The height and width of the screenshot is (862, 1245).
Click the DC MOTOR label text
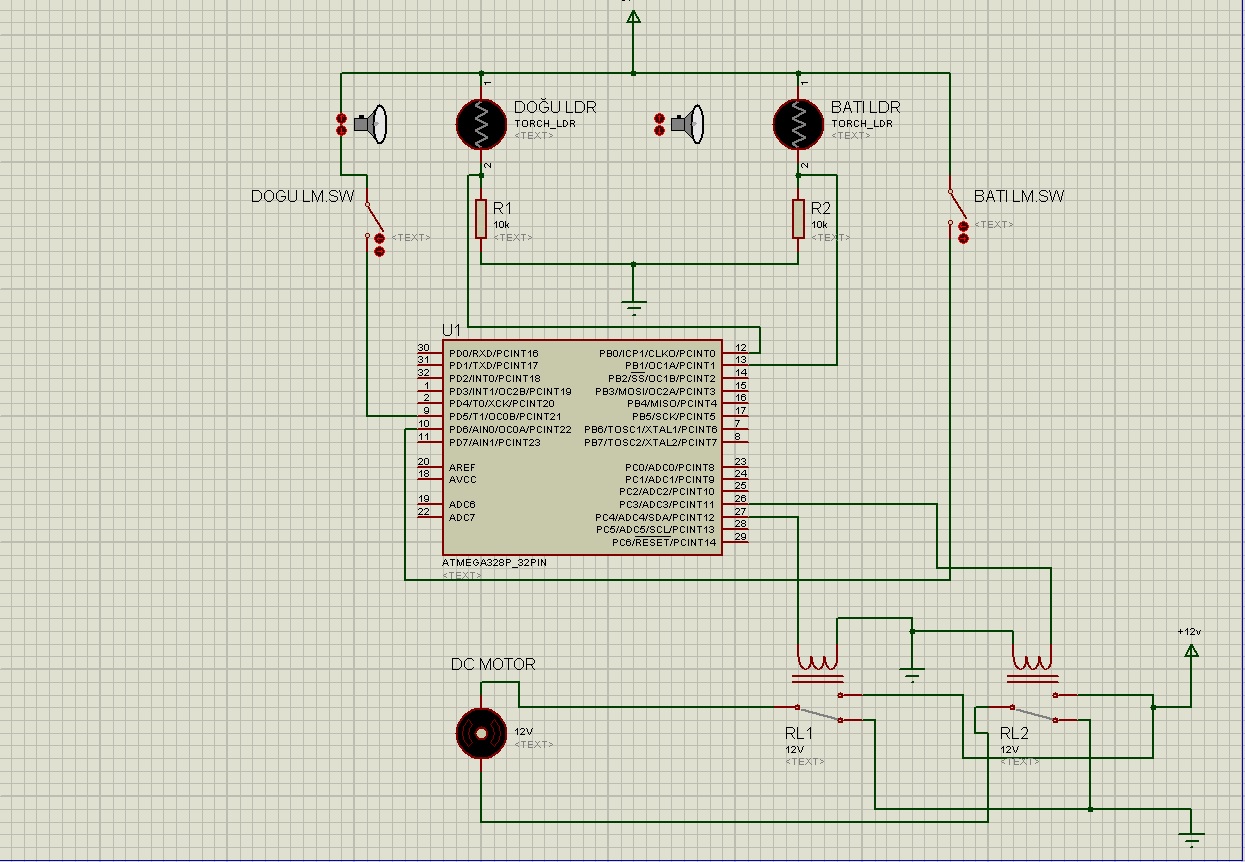(x=493, y=664)
